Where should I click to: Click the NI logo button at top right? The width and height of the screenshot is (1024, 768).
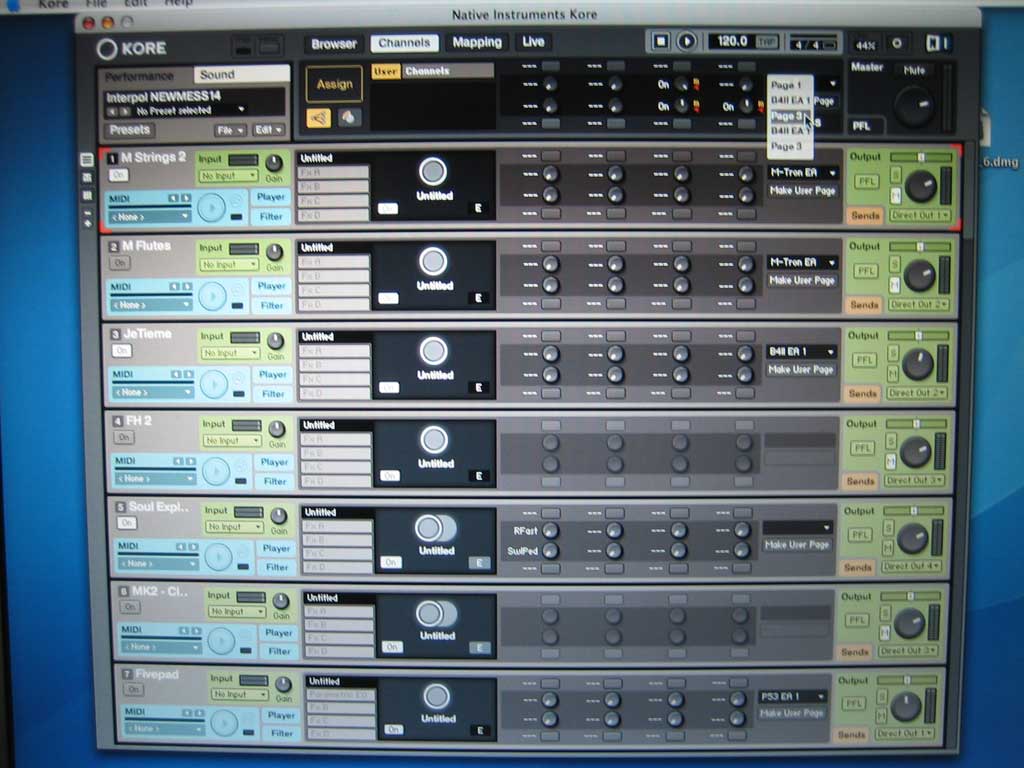(x=938, y=44)
